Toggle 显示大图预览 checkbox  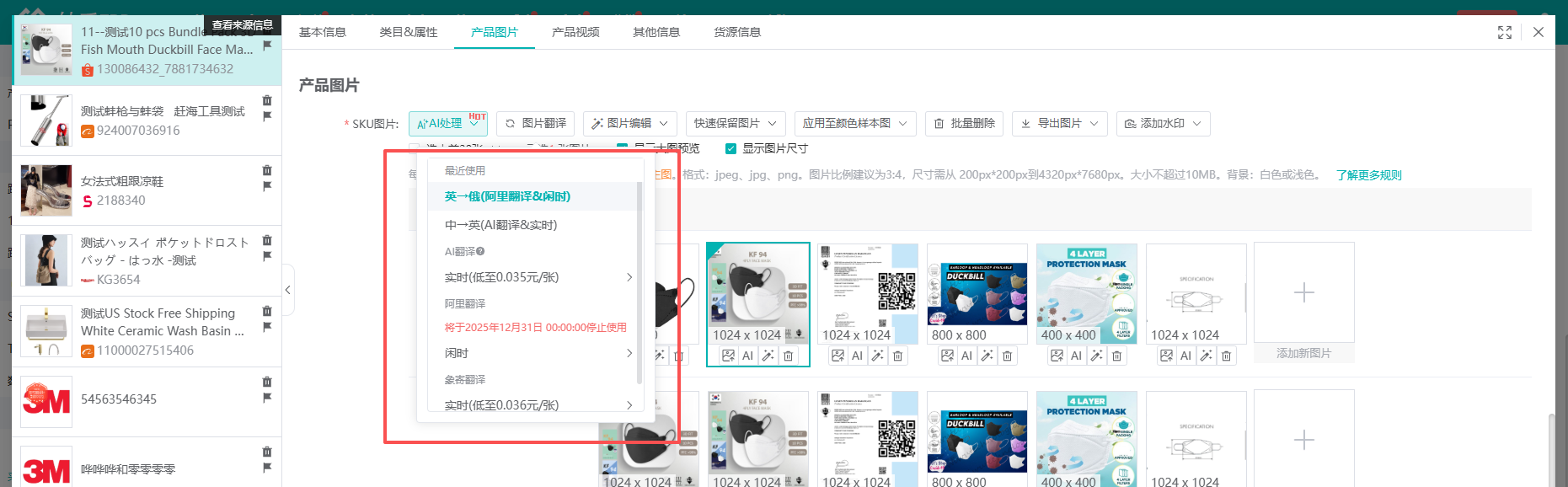(x=623, y=148)
